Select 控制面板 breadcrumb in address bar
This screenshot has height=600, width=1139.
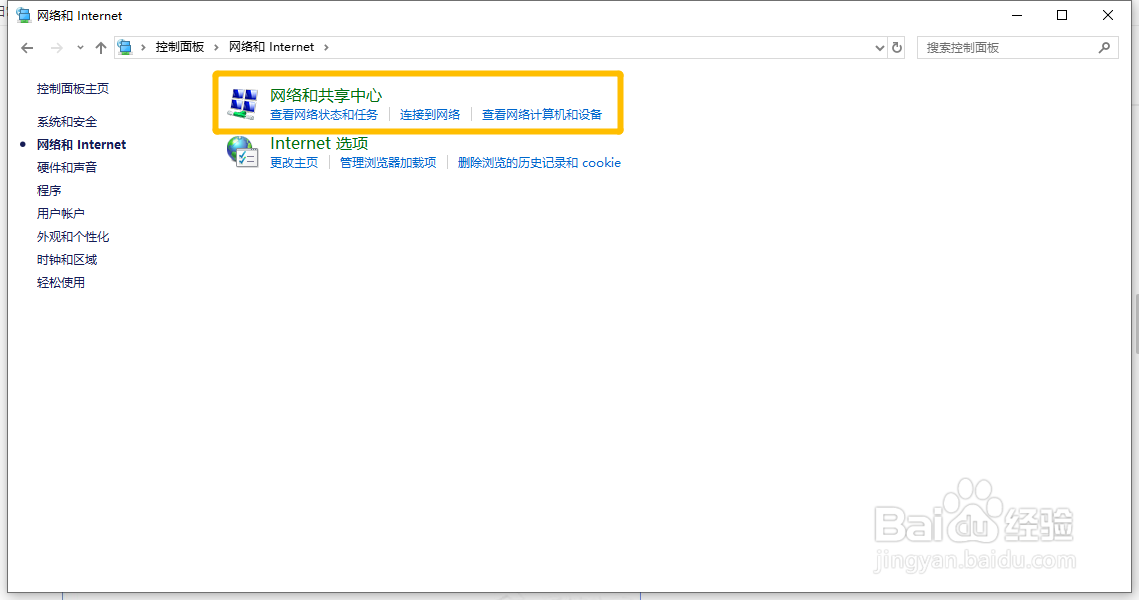tap(179, 47)
